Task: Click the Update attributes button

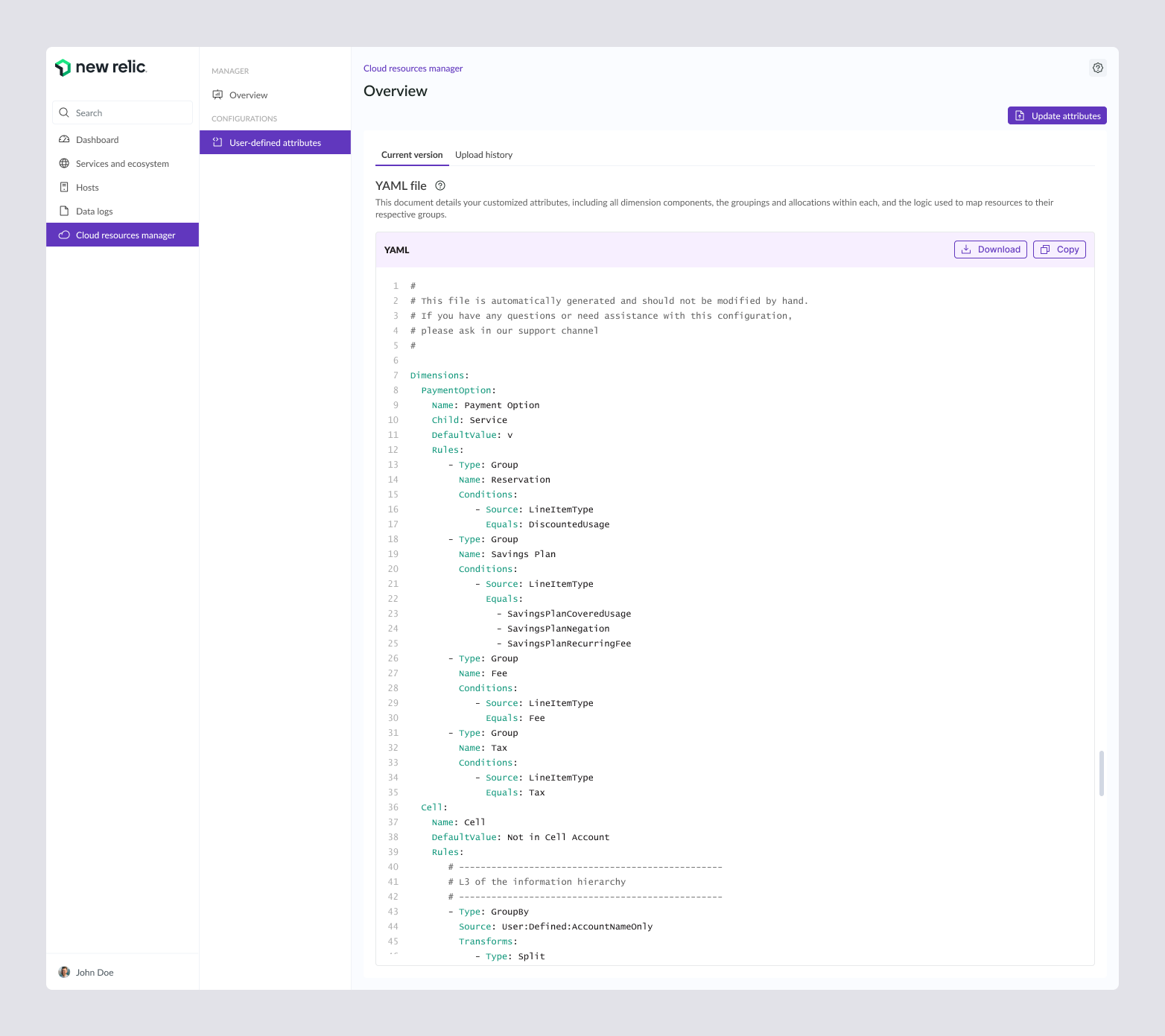Action: pos(1057,115)
